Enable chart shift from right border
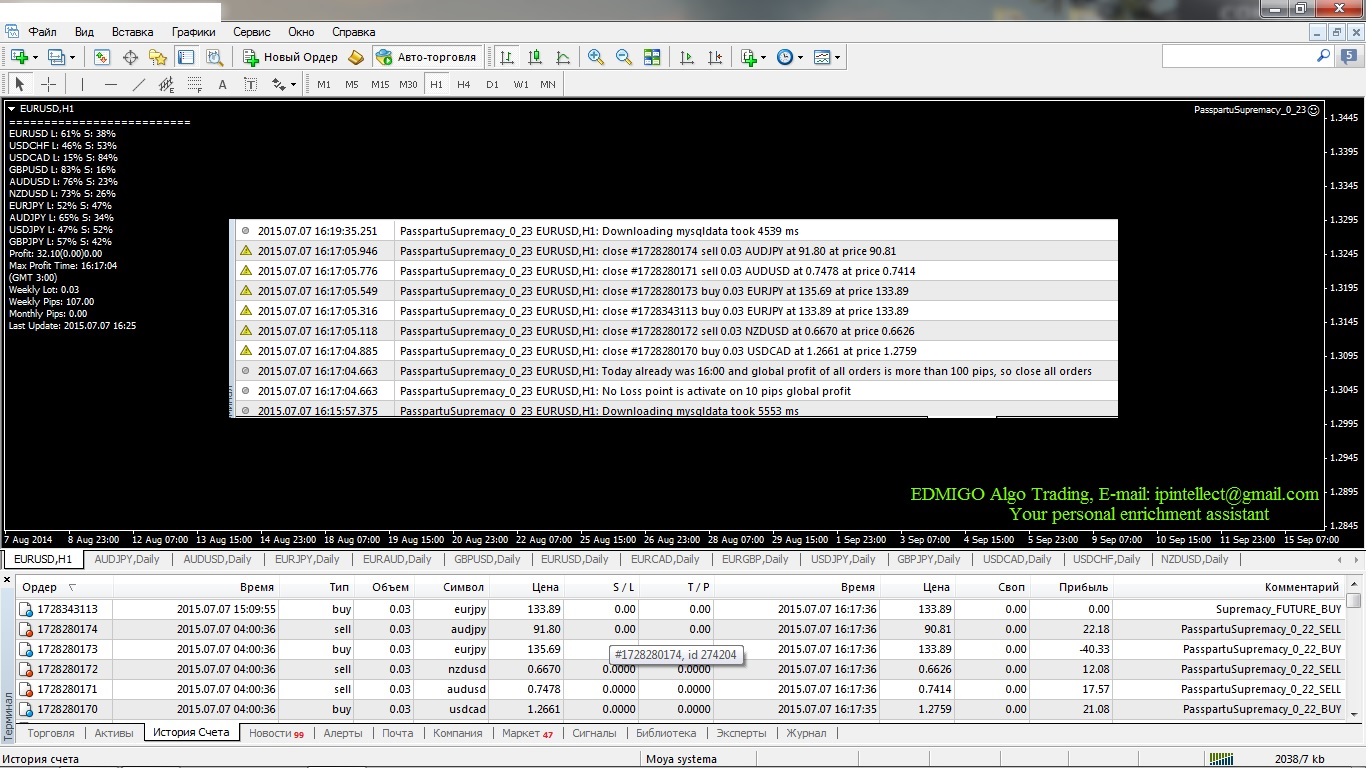Image resolution: width=1372 pixels, height=772 pixels. [x=715, y=57]
